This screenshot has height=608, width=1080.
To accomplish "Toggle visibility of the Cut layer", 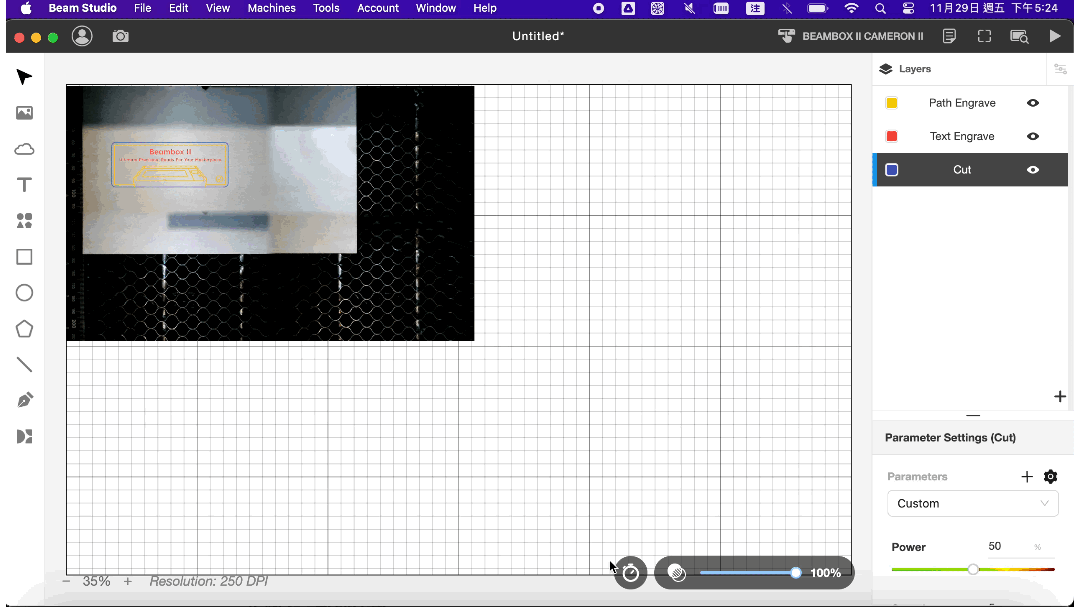I will (1033, 169).
